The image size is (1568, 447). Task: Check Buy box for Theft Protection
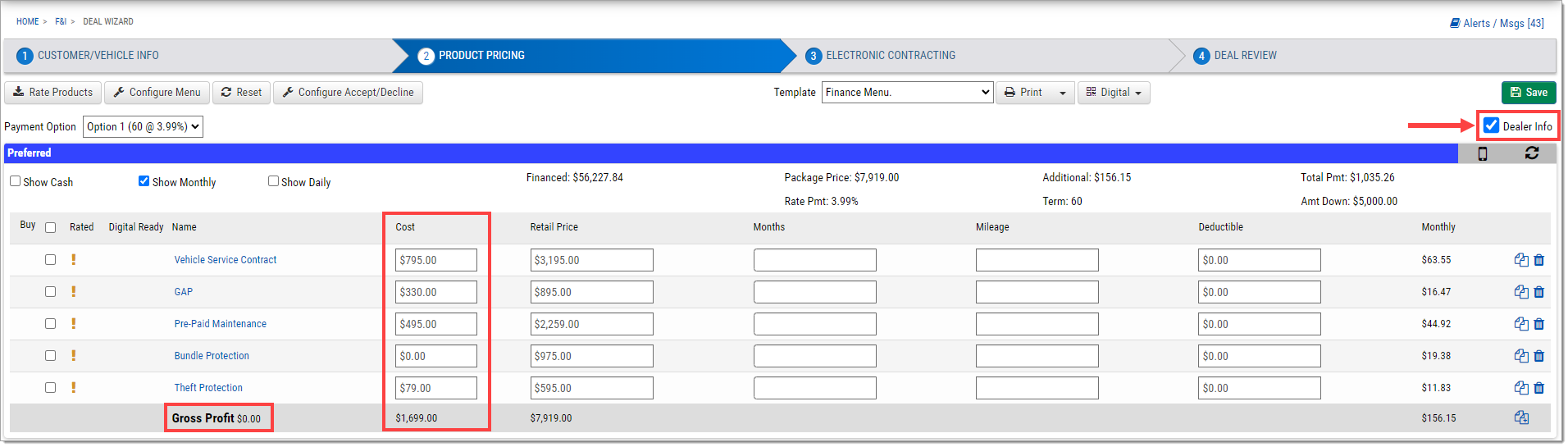pyautogui.click(x=50, y=387)
